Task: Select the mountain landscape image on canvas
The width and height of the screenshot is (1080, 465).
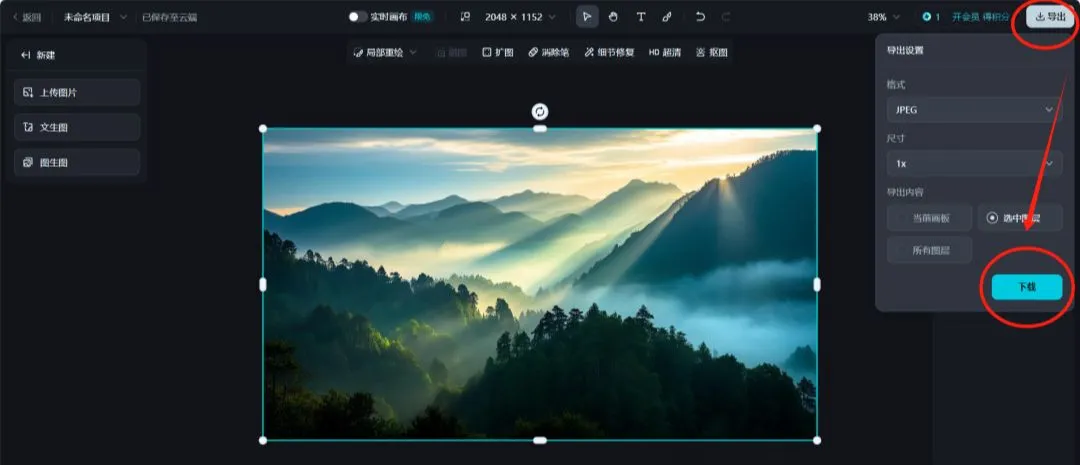Action: coord(540,284)
